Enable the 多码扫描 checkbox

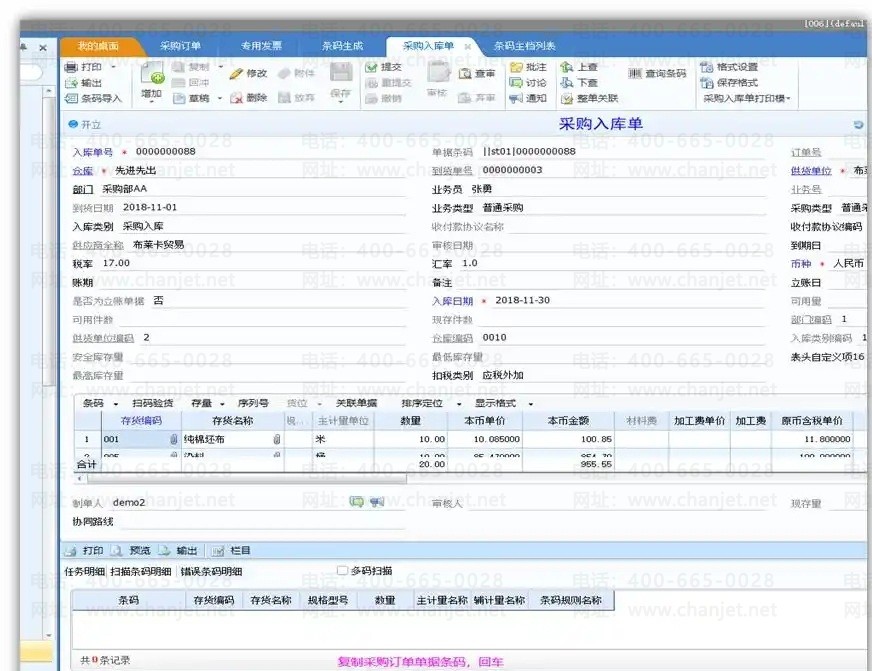(342, 571)
